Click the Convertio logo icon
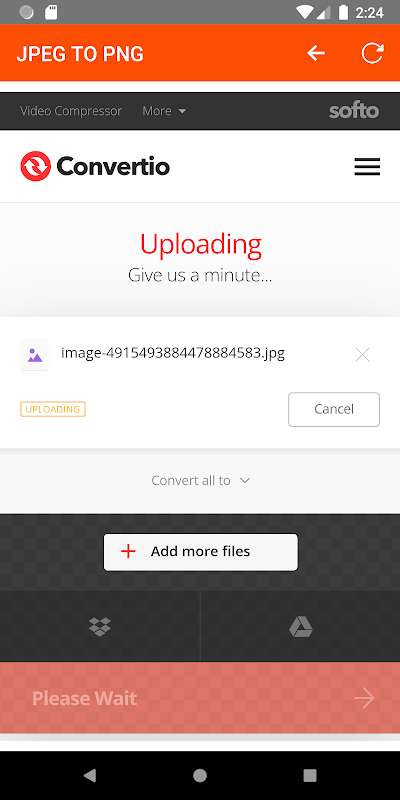 [x=35, y=166]
